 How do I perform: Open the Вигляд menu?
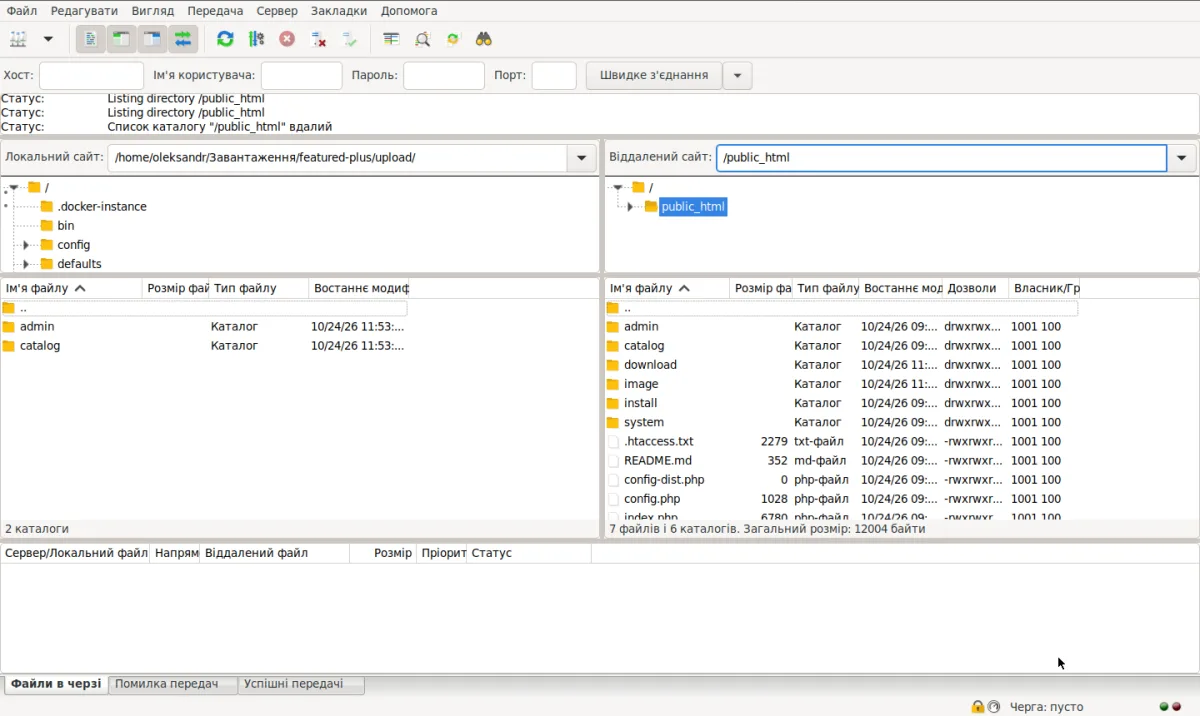(153, 10)
